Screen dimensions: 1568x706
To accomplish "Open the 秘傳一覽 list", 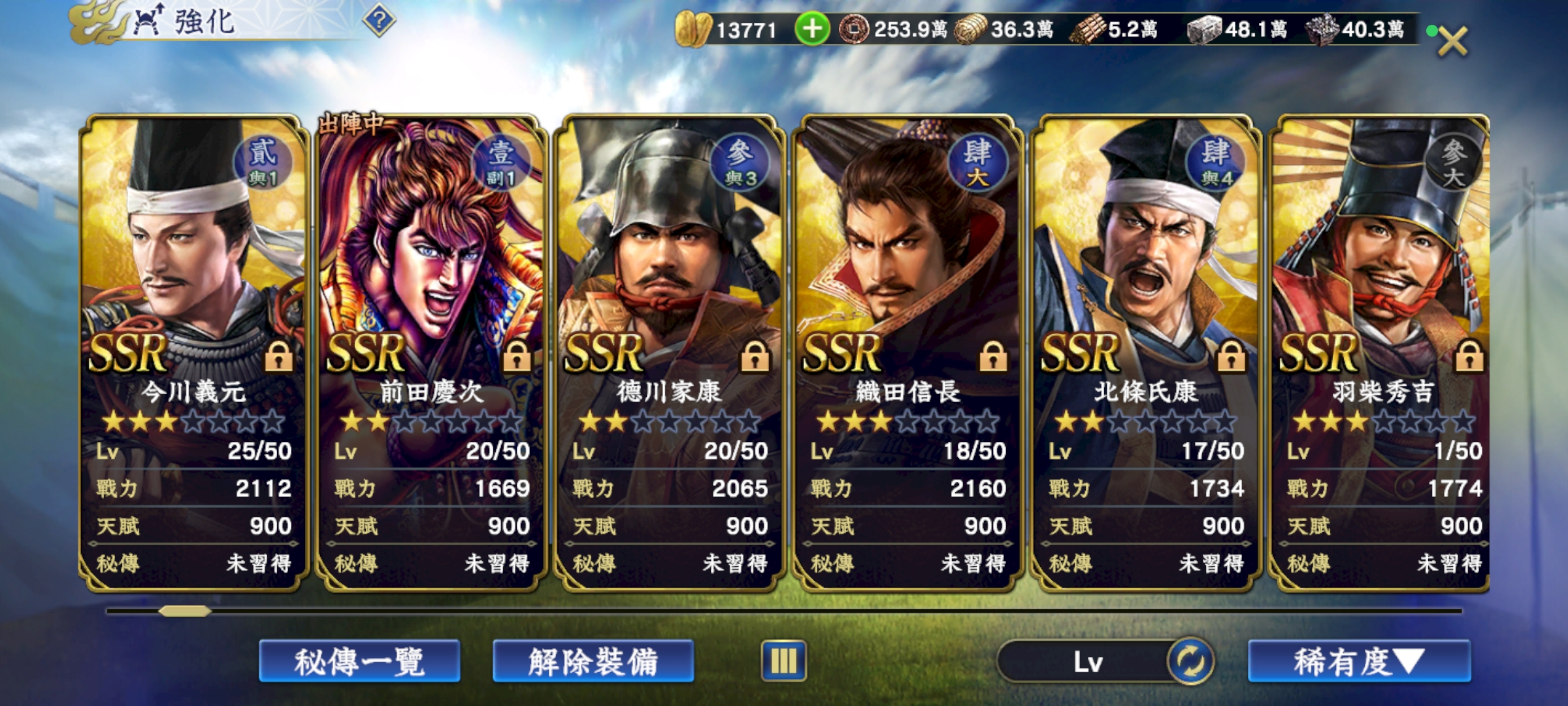I will (359, 662).
